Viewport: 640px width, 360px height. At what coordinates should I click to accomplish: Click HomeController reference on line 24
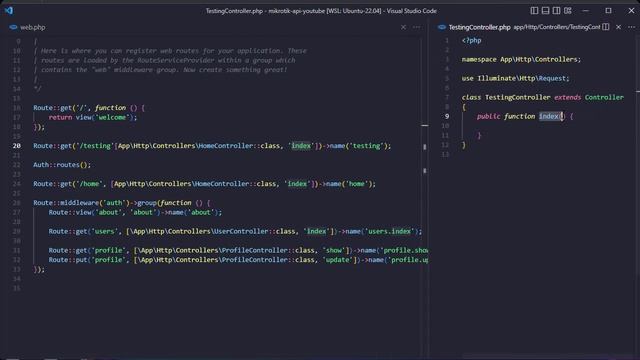click(222, 184)
